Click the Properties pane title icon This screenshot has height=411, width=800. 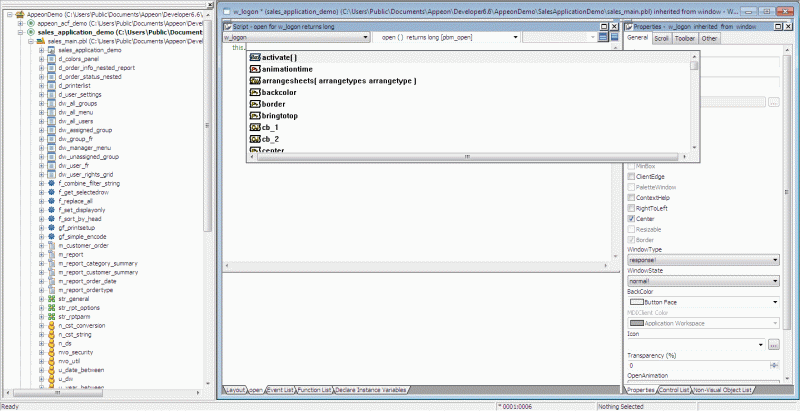(x=629, y=27)
